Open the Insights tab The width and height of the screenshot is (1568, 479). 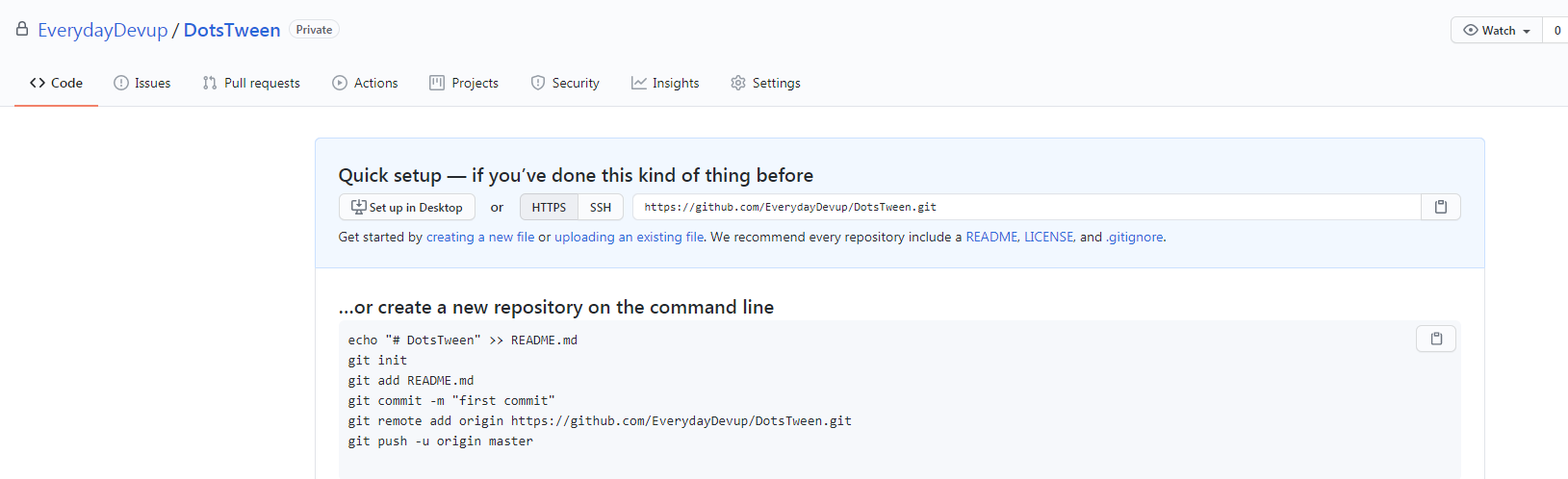(x=665, y=83)
